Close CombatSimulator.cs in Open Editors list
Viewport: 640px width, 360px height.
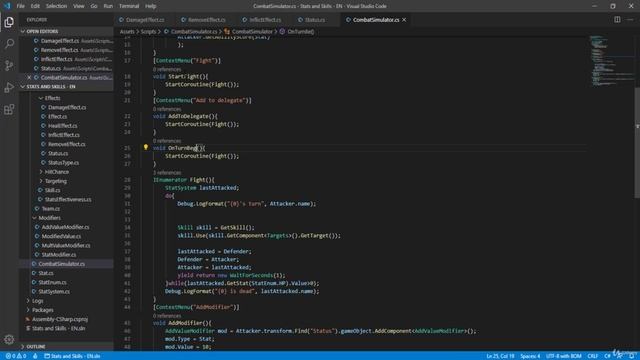(x=29, y=78)
